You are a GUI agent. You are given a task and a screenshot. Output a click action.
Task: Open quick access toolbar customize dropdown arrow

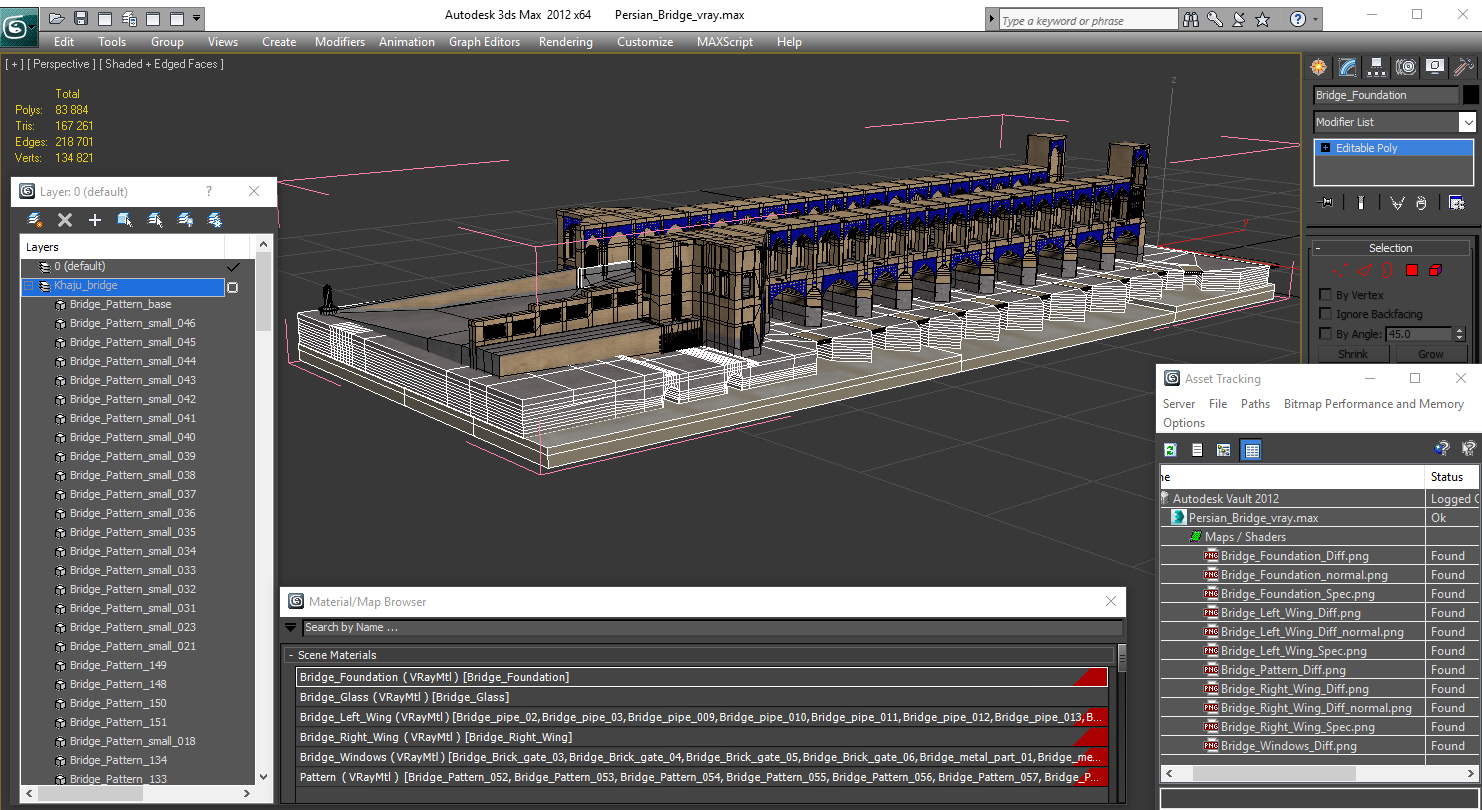point(196,18)
